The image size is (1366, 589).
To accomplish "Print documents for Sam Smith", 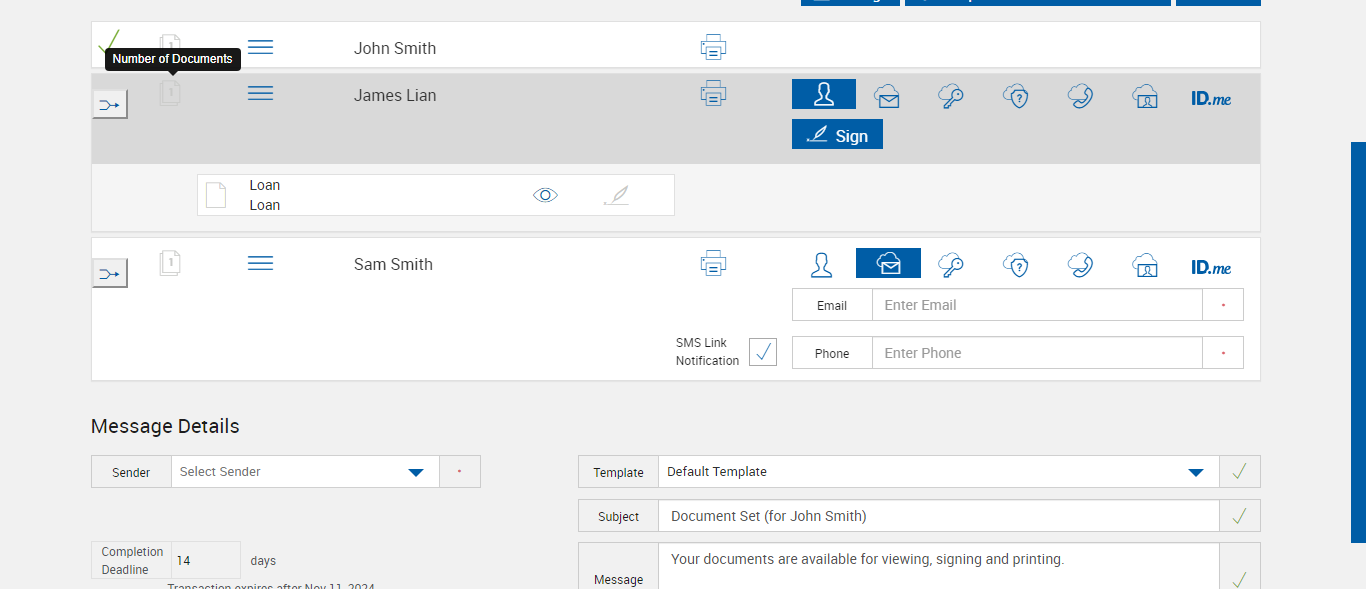I will click(x=713, y=264).
